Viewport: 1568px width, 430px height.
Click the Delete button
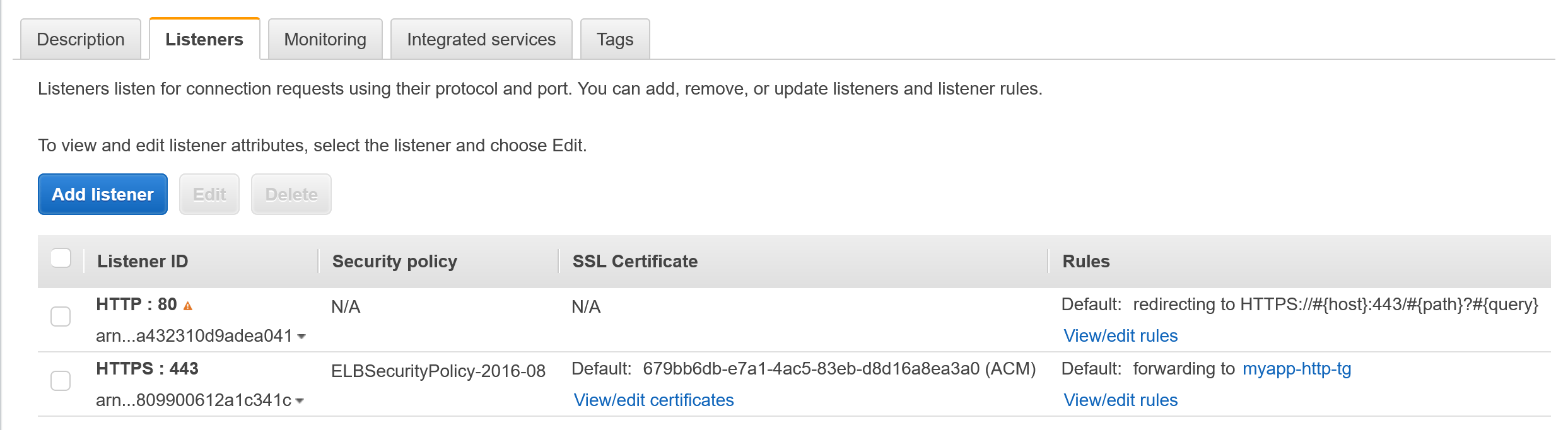(x=291, y=194)
